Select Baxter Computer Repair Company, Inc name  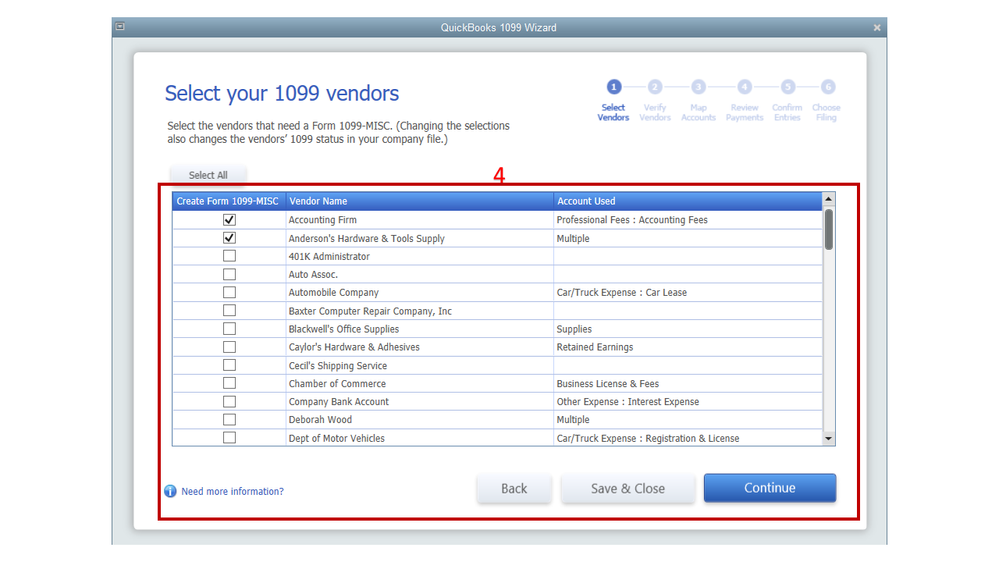(370, 311)
